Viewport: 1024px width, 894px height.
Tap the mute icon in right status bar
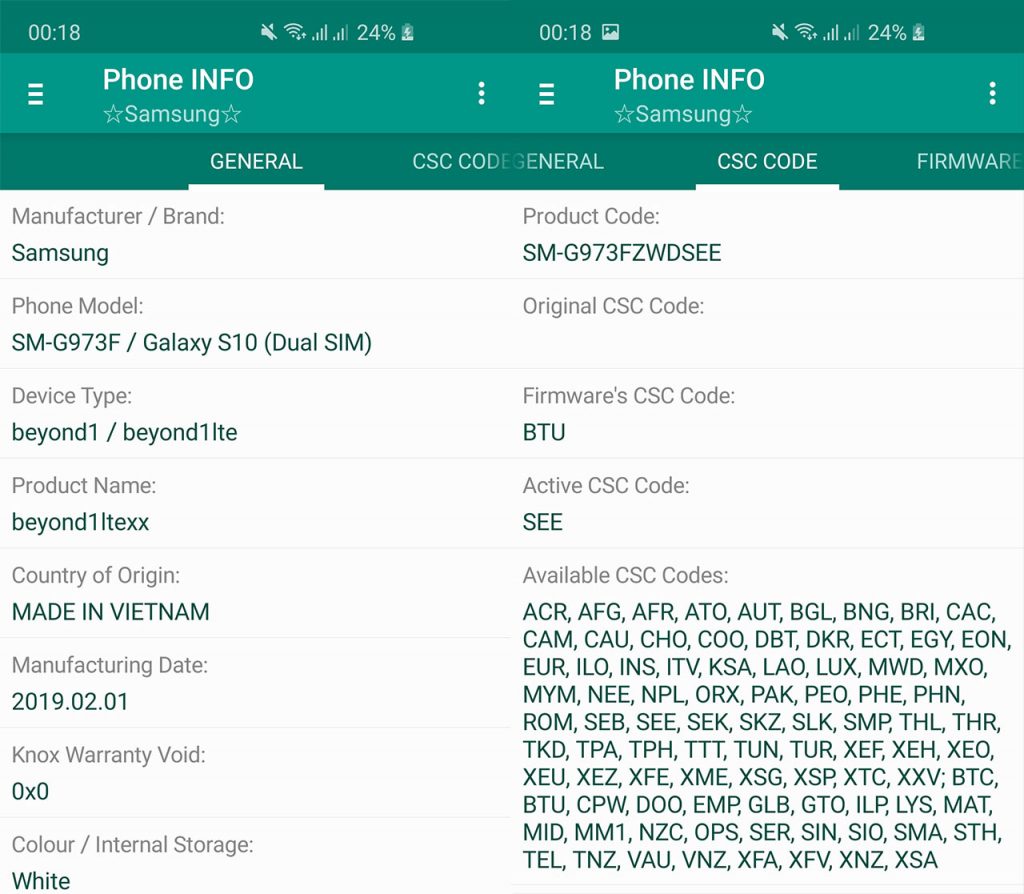tap(779, 32)
